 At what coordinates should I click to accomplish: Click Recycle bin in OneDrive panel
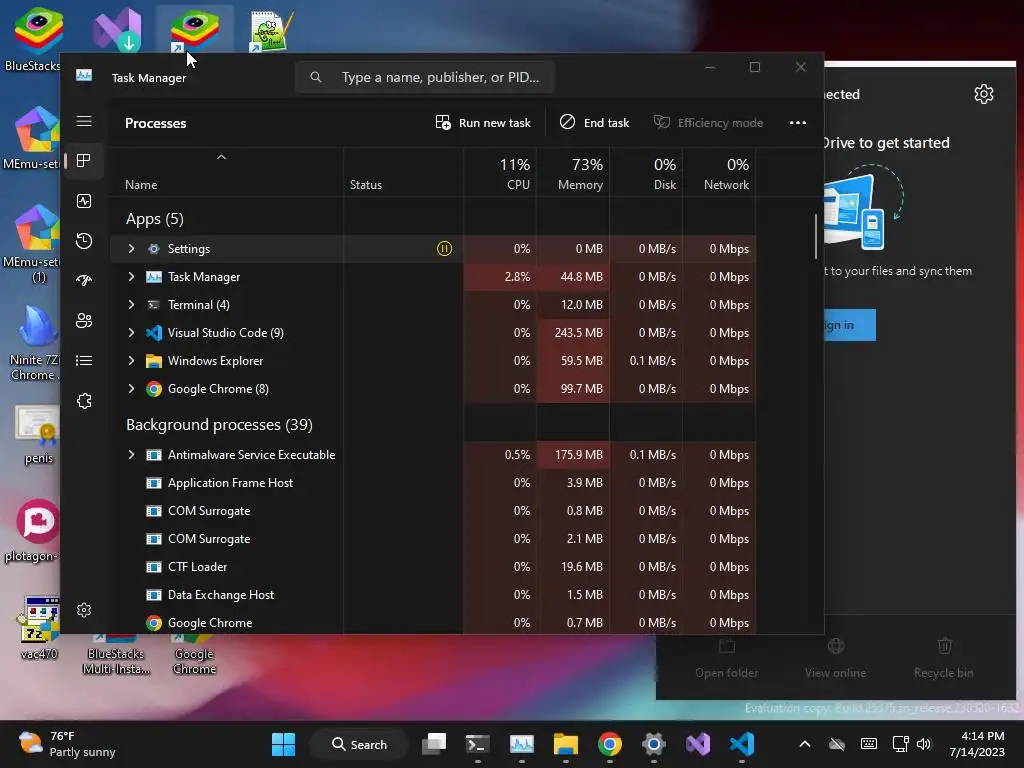(x=944, y=659)
